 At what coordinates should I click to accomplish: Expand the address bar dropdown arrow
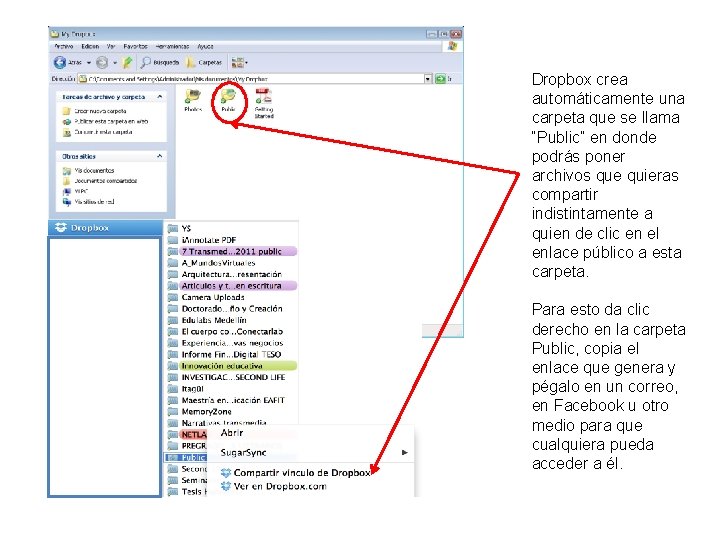tap(428, 79)
